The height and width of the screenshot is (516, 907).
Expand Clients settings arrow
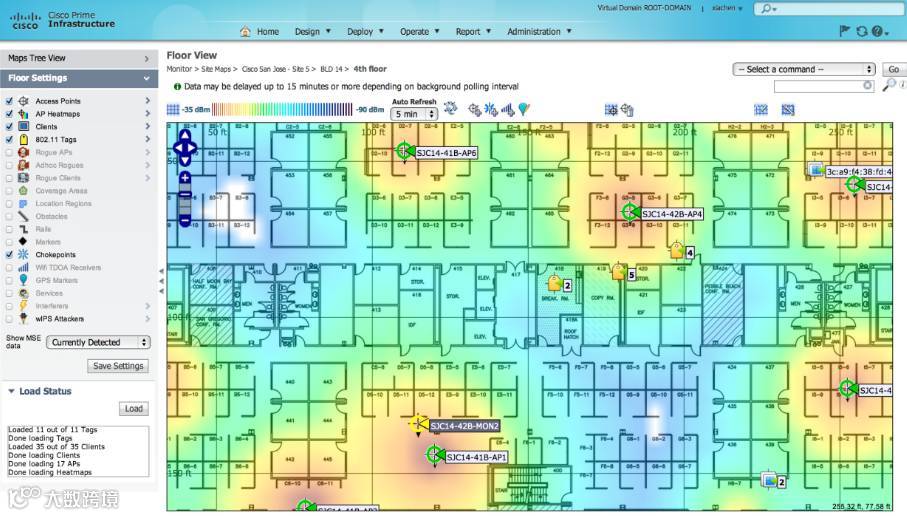click(x=148, y=126)
